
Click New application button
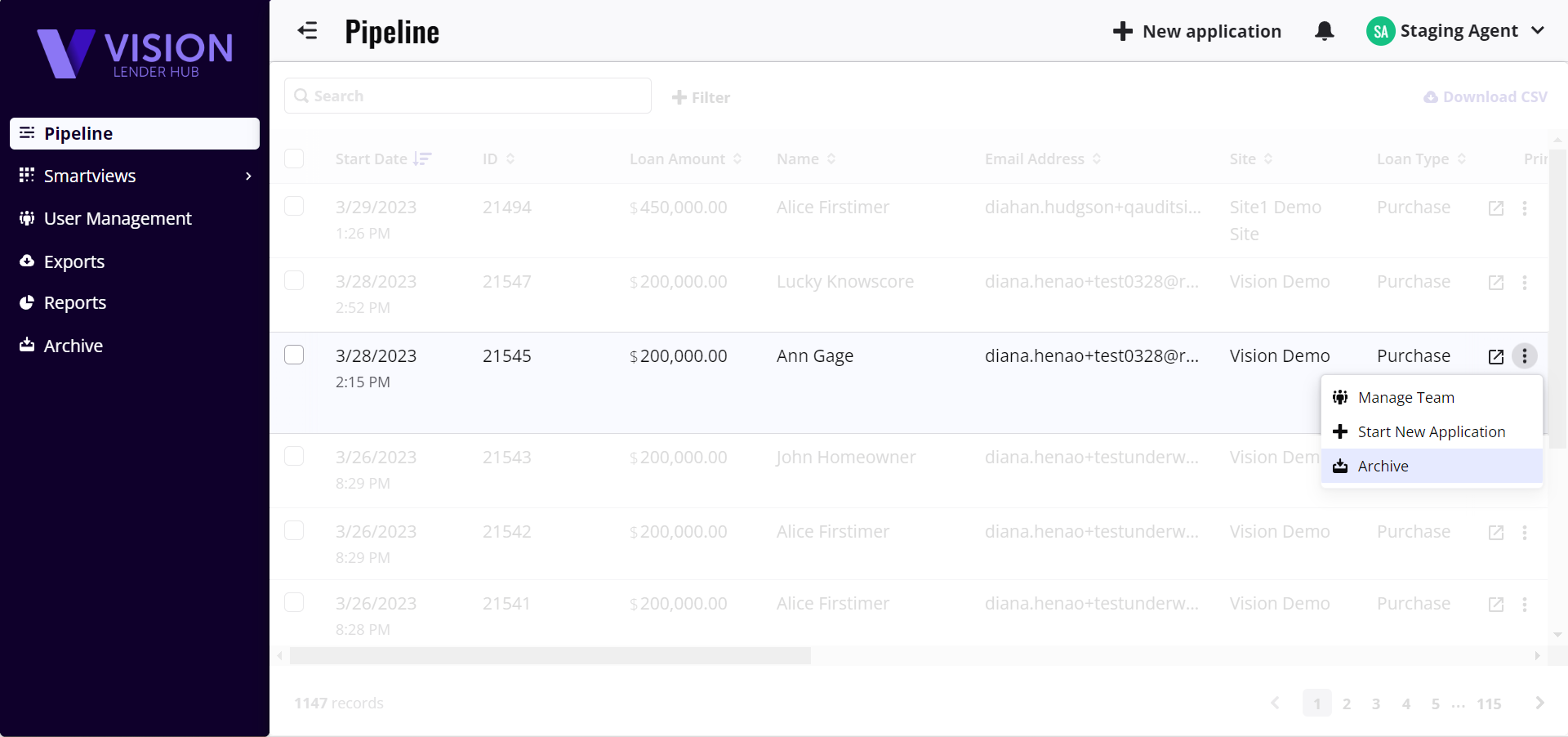click(1197, 31)
